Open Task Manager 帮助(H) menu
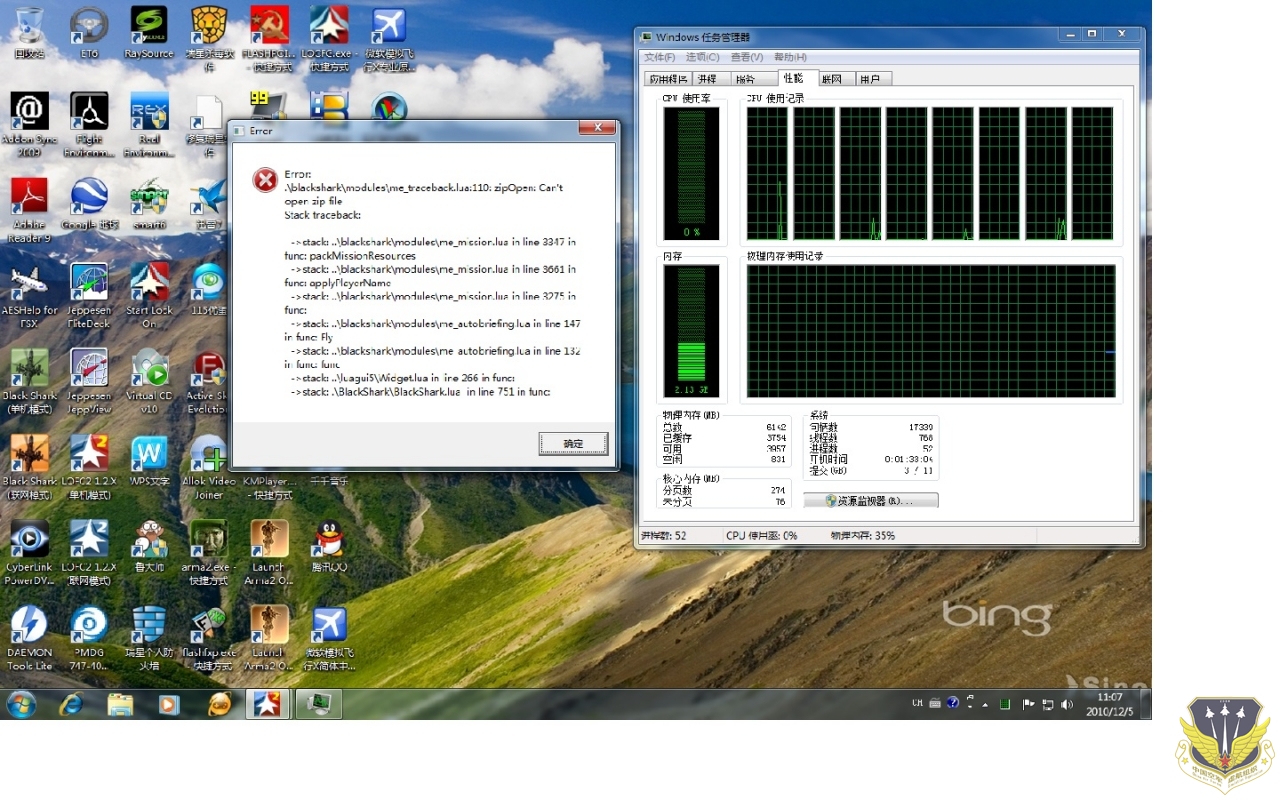Image resolution: width=1280 pixels, height=800 pixels. 790,57
